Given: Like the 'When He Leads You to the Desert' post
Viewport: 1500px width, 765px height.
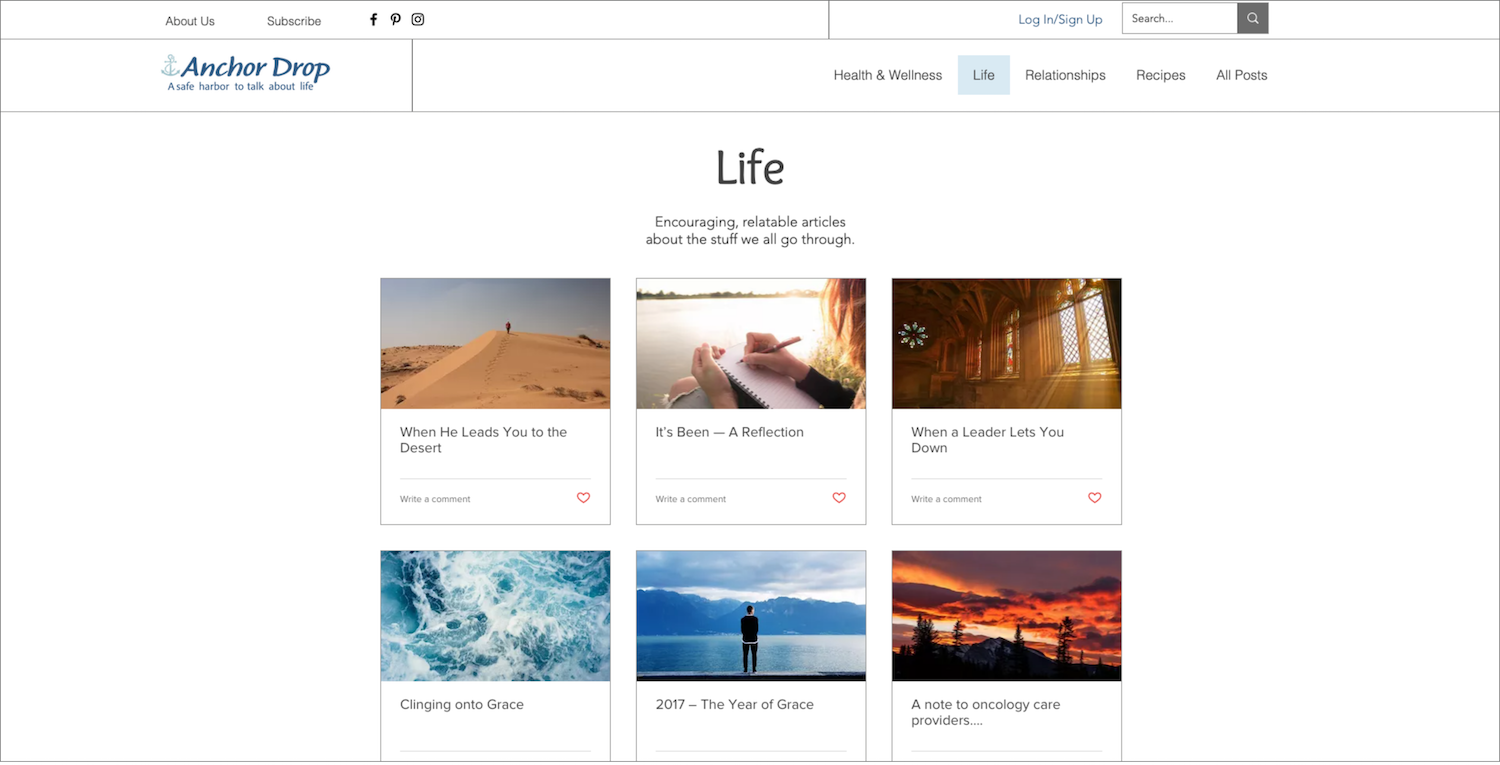Looking at the screenshot, I should coord(583,498).
